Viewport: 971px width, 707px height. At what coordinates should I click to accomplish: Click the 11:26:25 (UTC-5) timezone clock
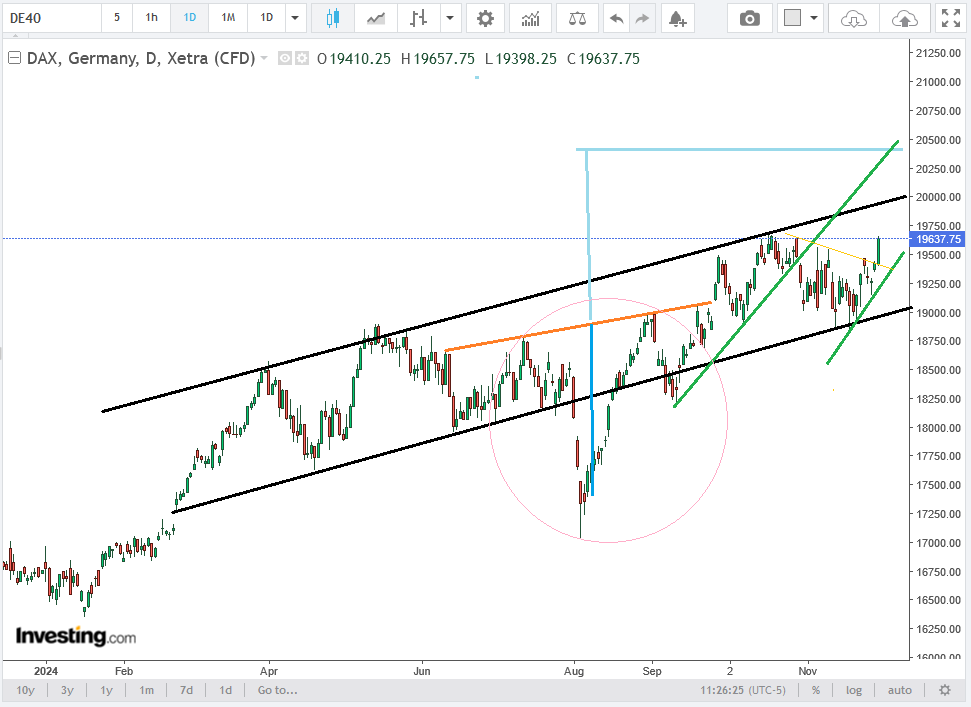(x=743, y=690)
